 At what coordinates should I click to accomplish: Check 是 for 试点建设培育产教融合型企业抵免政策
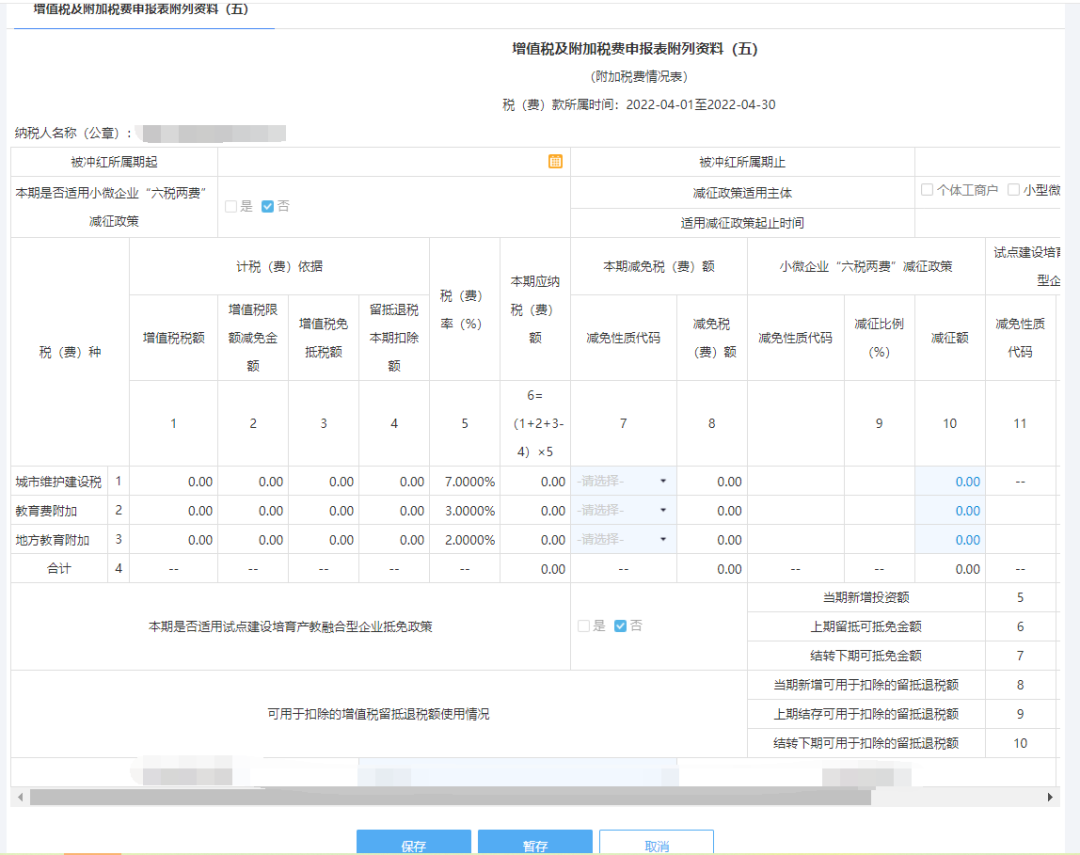tap(583, 626)
